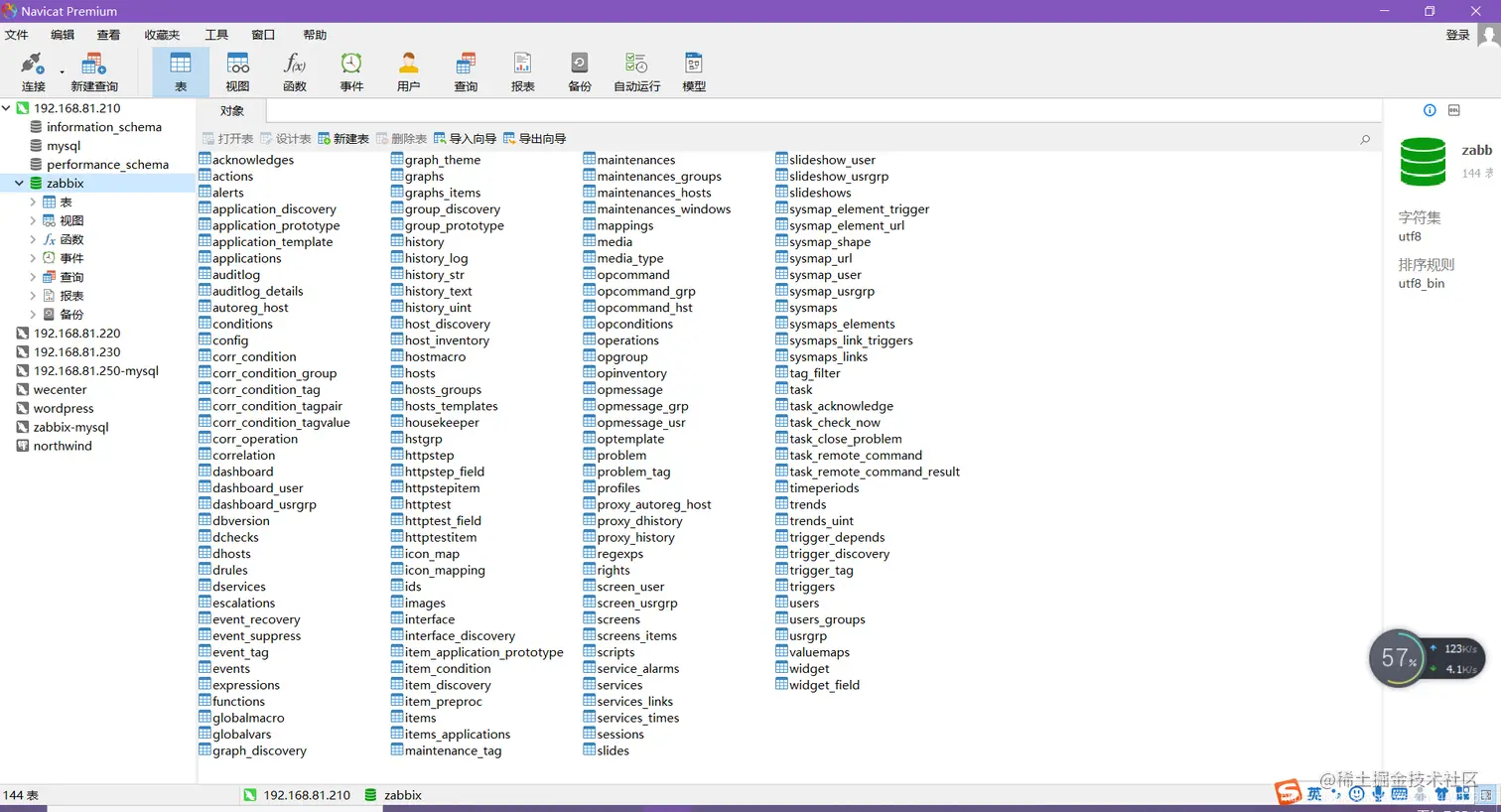
Task: Select the users table
Action: (797, 604)
